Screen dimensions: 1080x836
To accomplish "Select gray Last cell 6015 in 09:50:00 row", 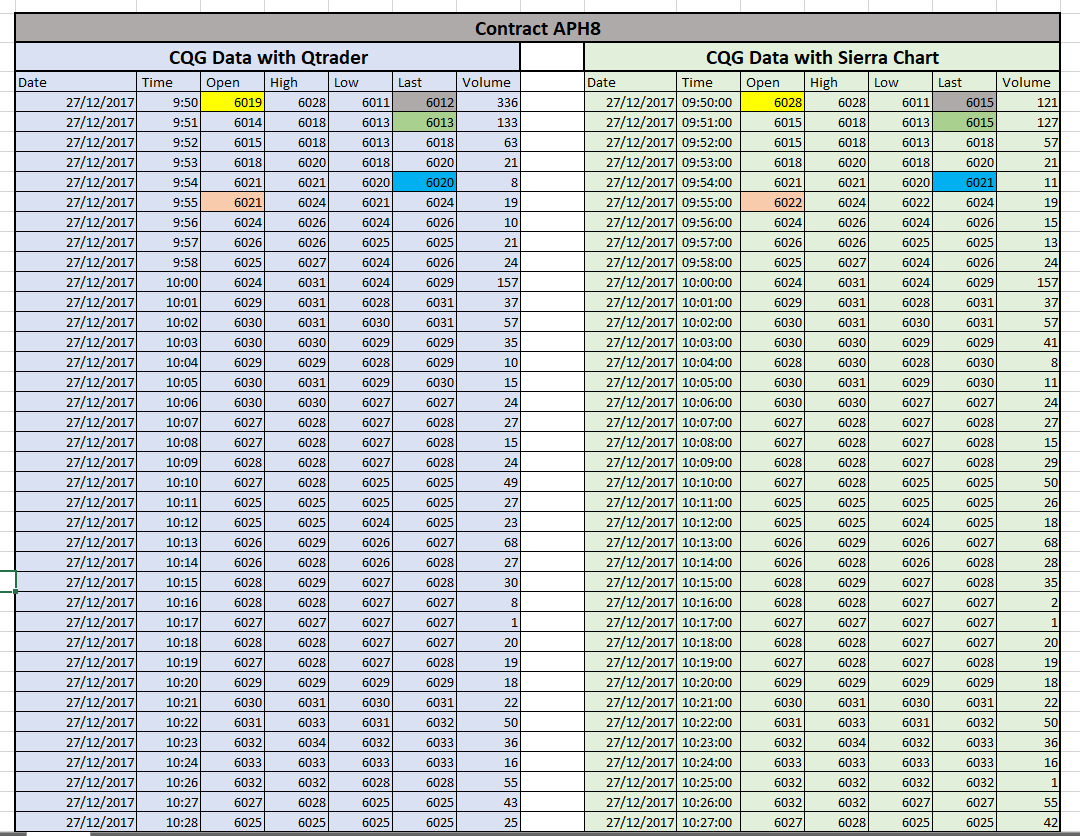I will click(964, 103).
